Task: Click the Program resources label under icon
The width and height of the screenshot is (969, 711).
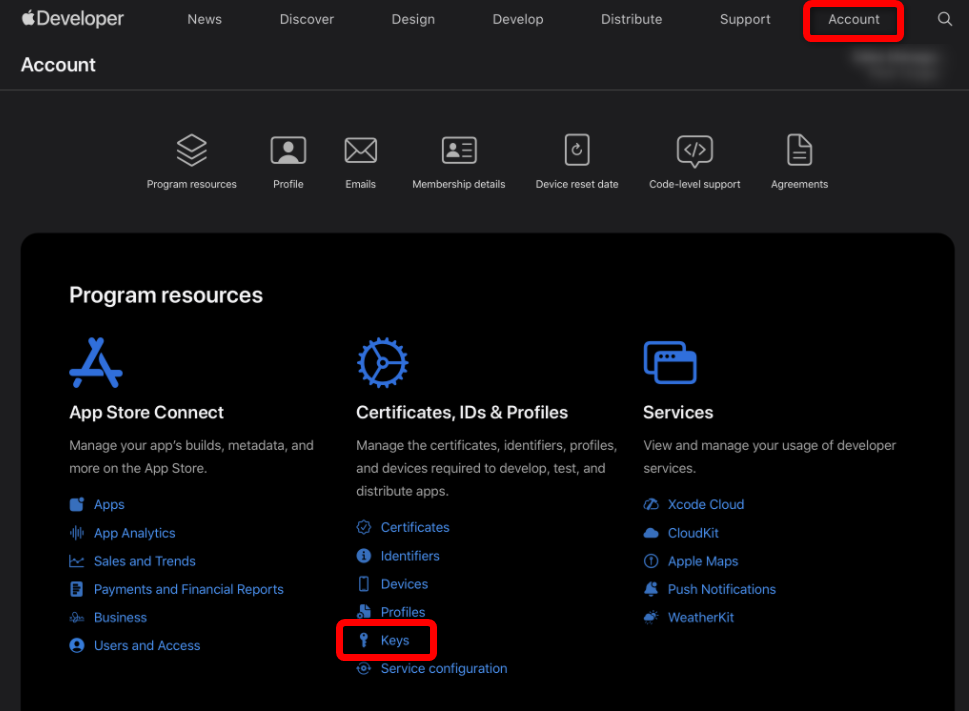Action: (192, 184)
